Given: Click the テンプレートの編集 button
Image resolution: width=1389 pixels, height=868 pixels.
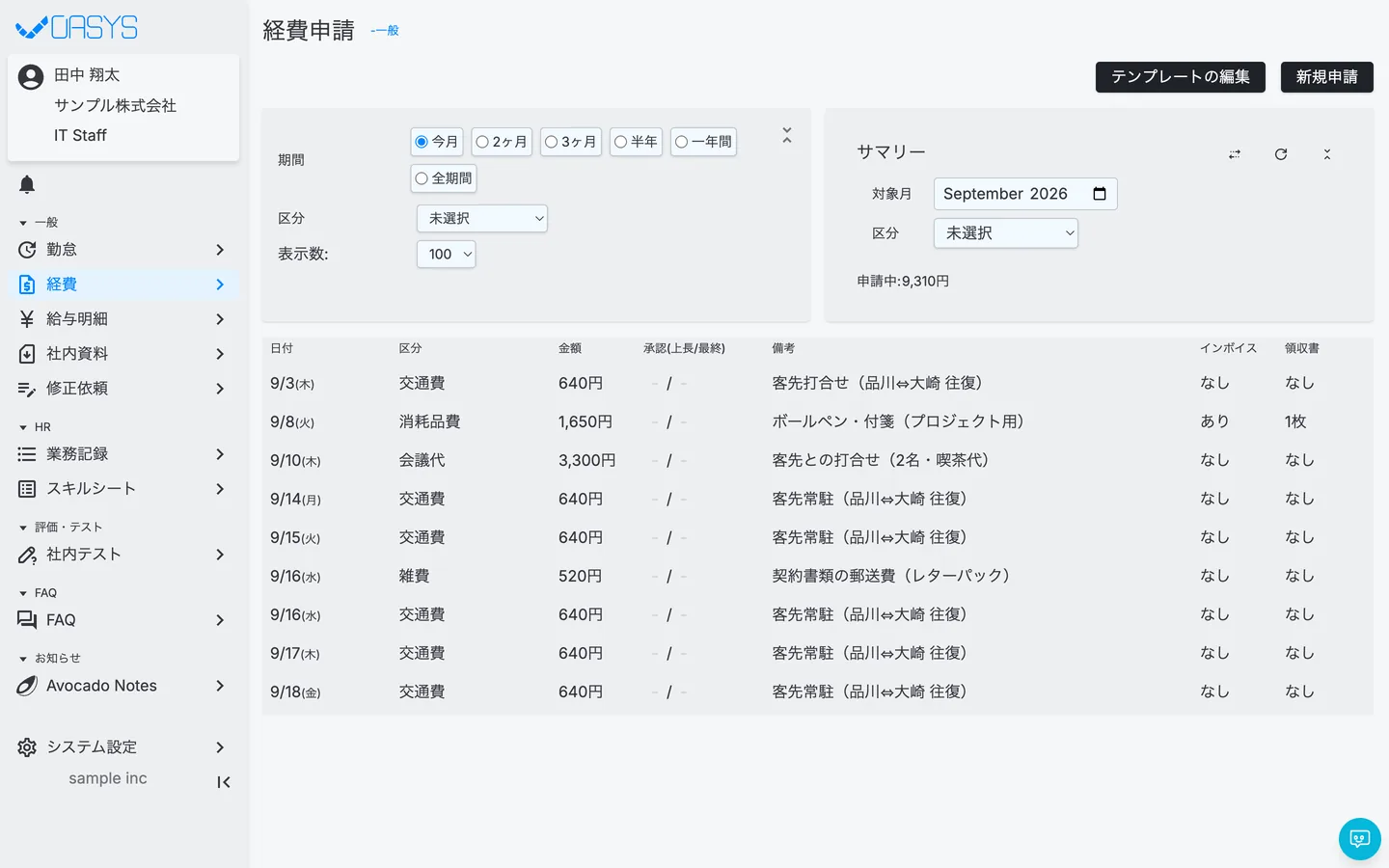Looking at the screenshot, I should pos(1181,77).
